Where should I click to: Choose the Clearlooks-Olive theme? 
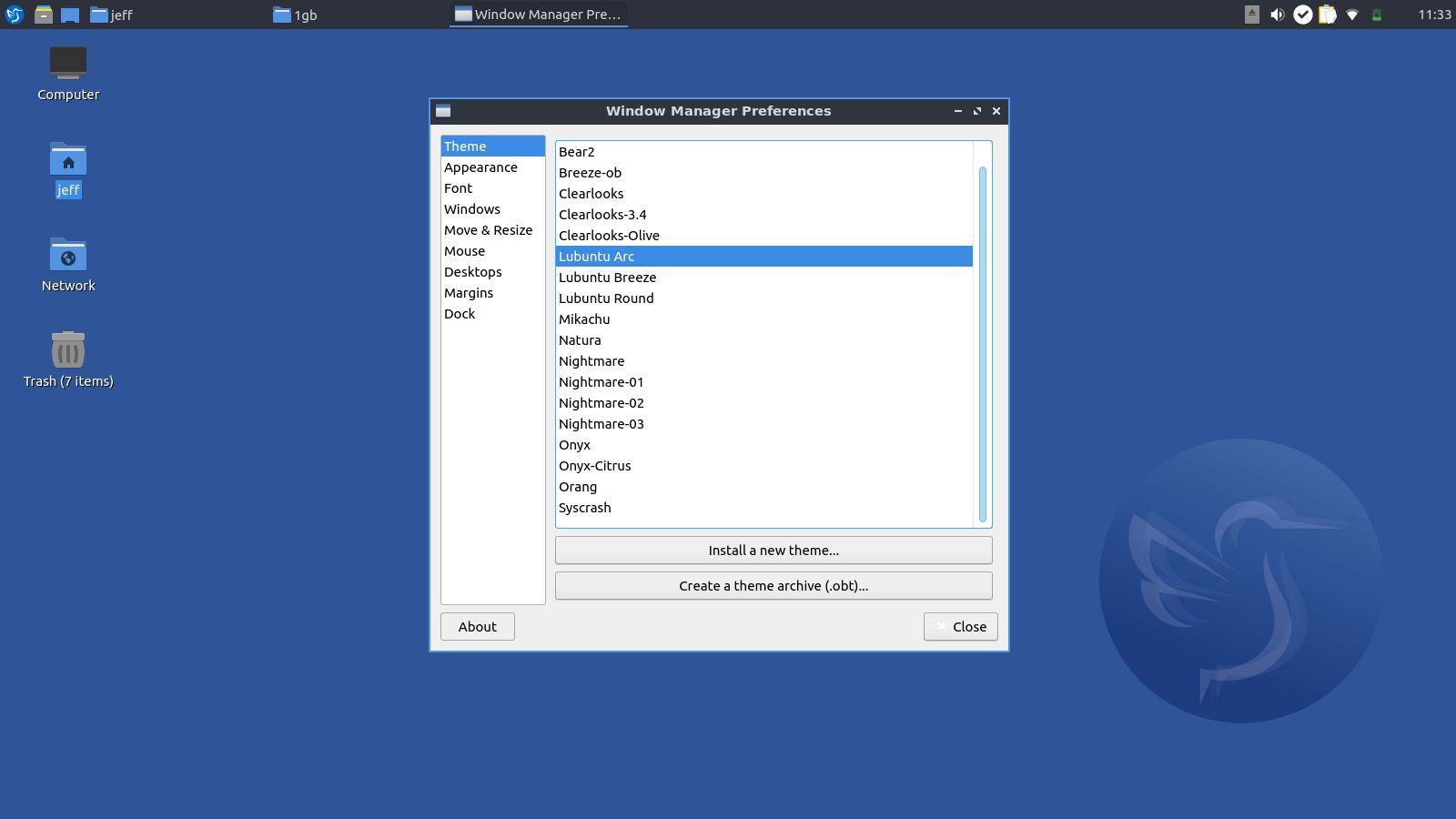[764, 236]
